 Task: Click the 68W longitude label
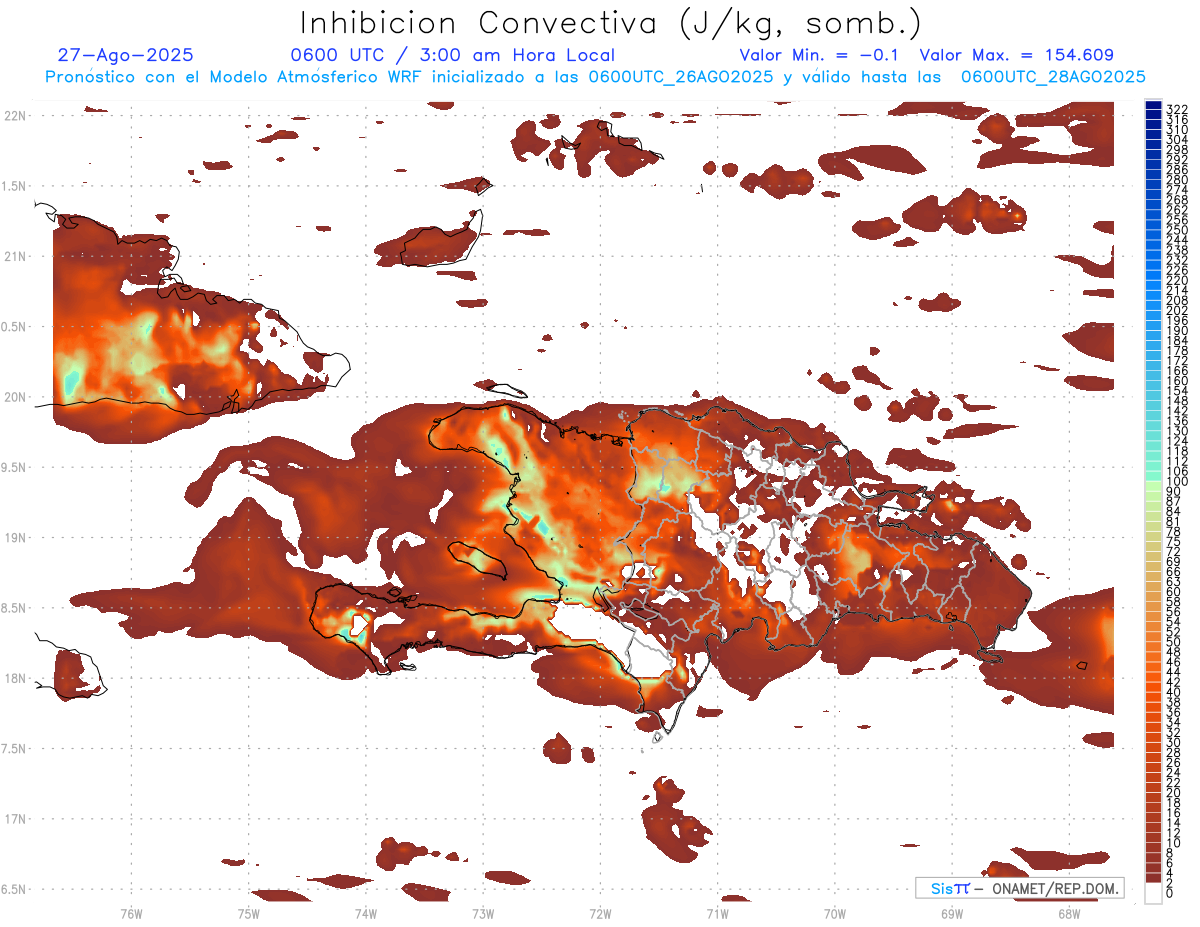[1069, 913]
